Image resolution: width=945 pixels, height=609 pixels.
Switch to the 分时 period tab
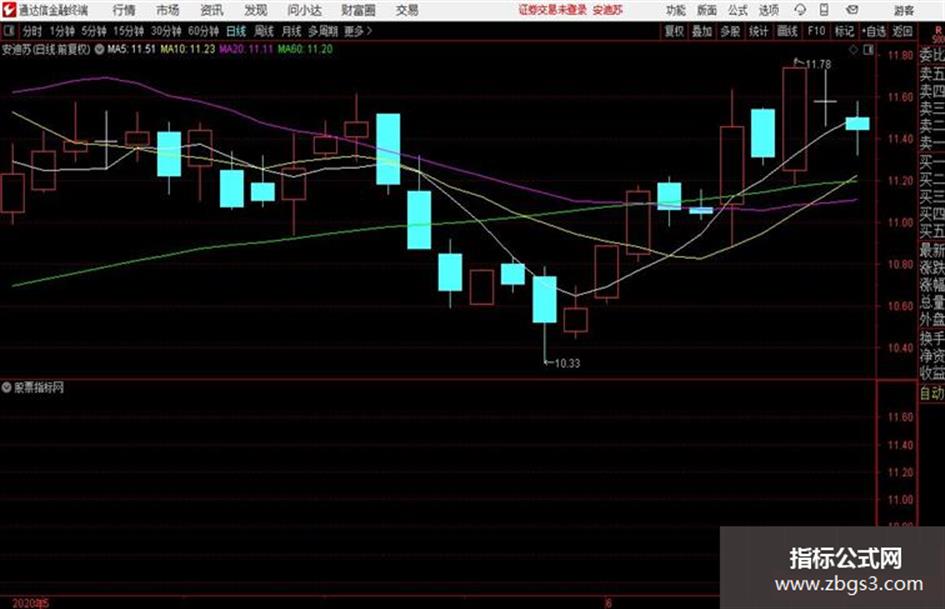[x=32, y=31]
